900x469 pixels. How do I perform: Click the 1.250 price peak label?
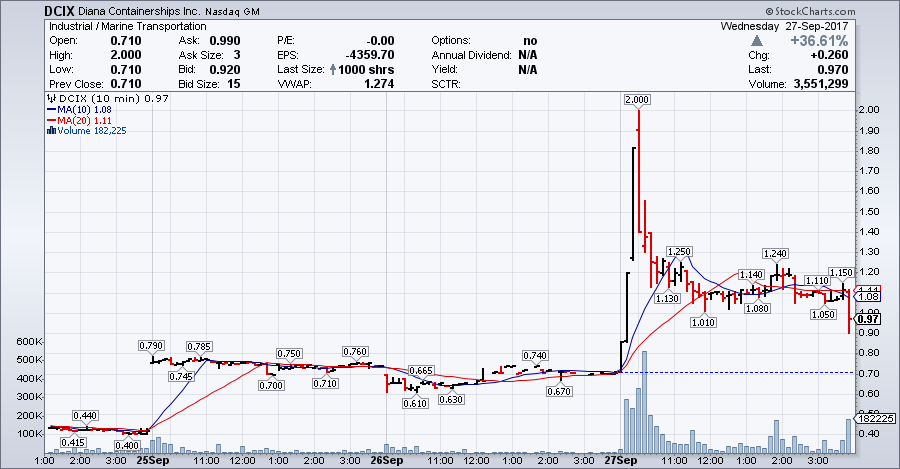click(x=679, y=251)
